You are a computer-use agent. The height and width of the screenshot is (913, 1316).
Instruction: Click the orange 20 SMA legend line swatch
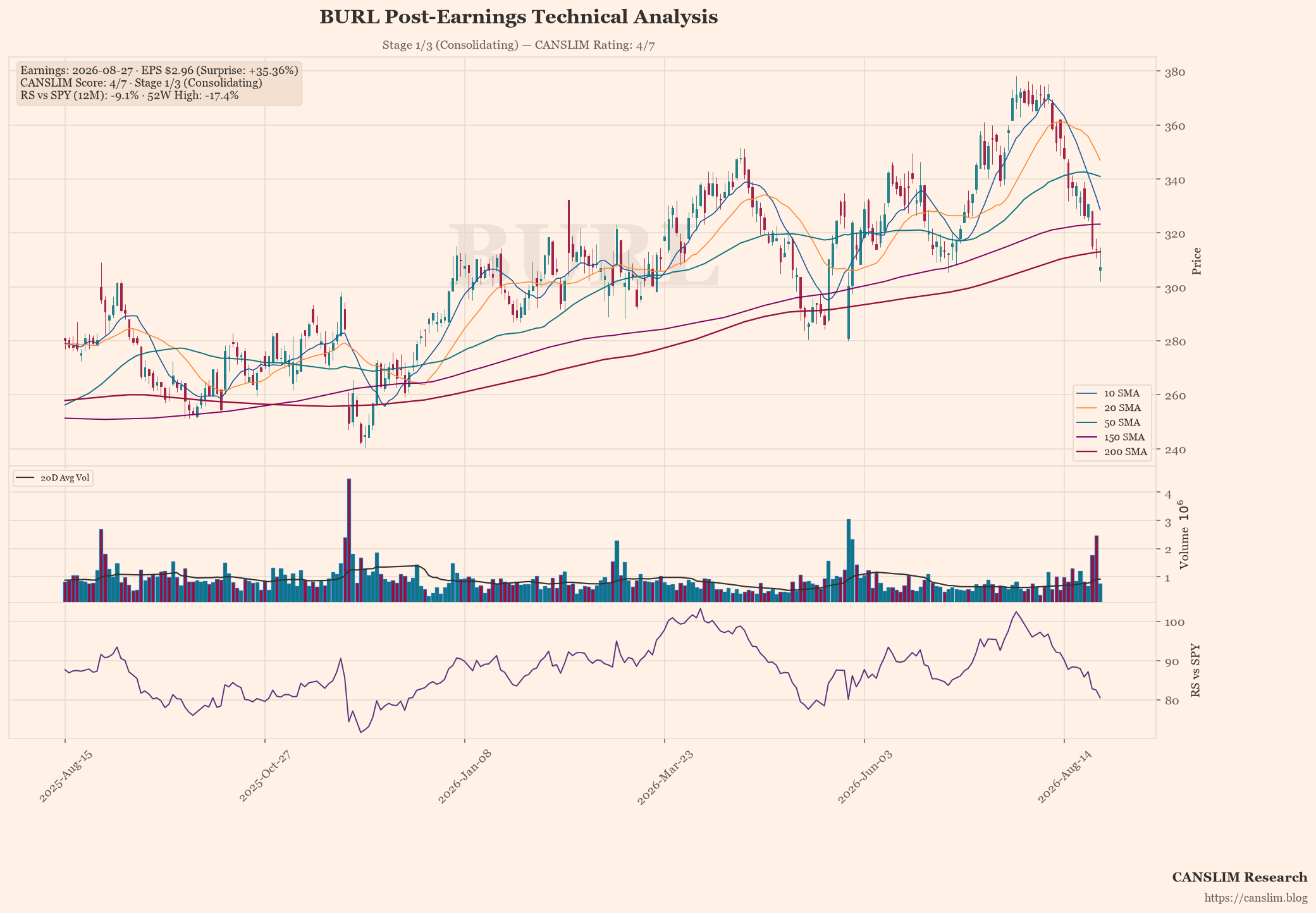point(1087,408)
